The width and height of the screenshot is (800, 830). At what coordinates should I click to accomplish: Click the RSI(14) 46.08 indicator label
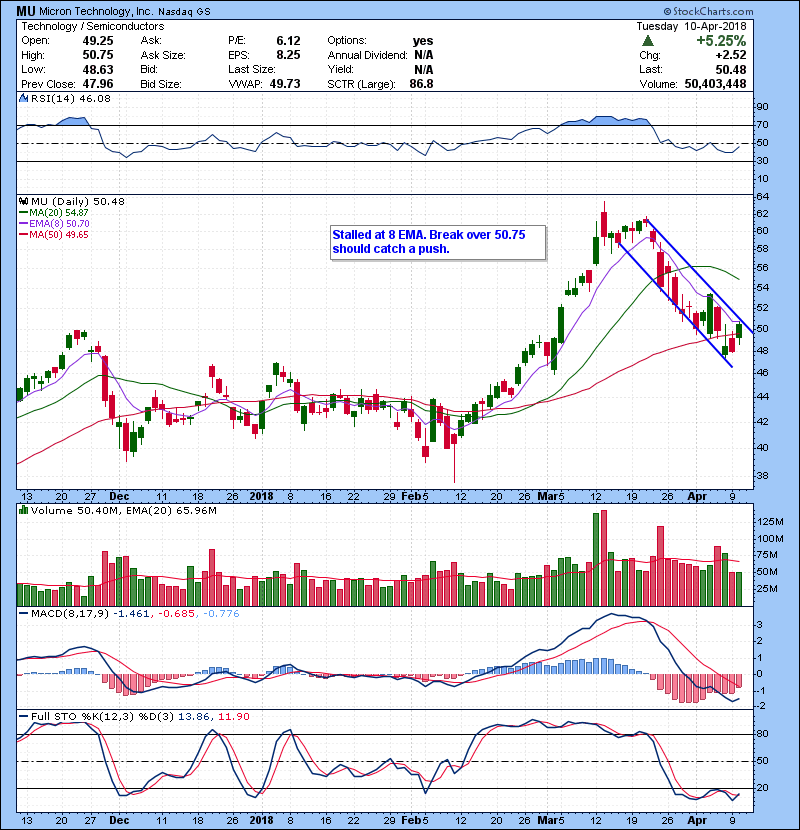tap(71, 98)
